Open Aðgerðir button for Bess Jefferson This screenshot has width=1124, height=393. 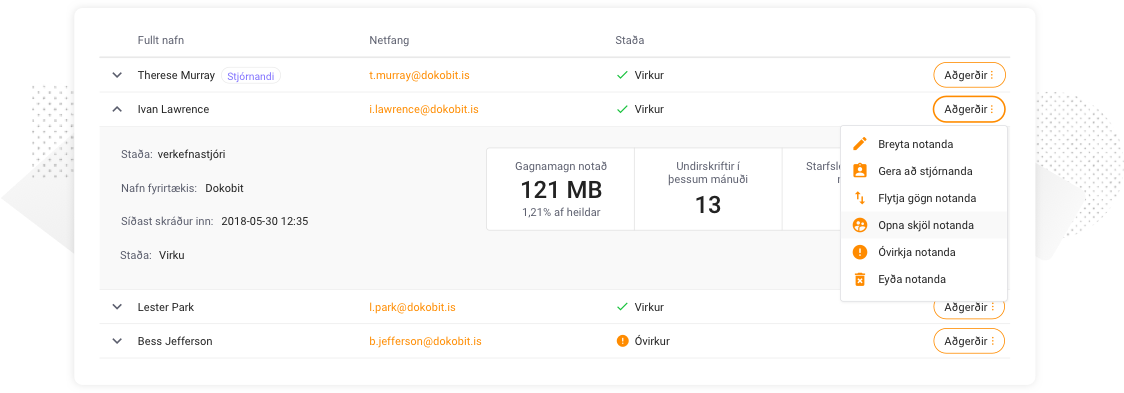pos(969,341)
